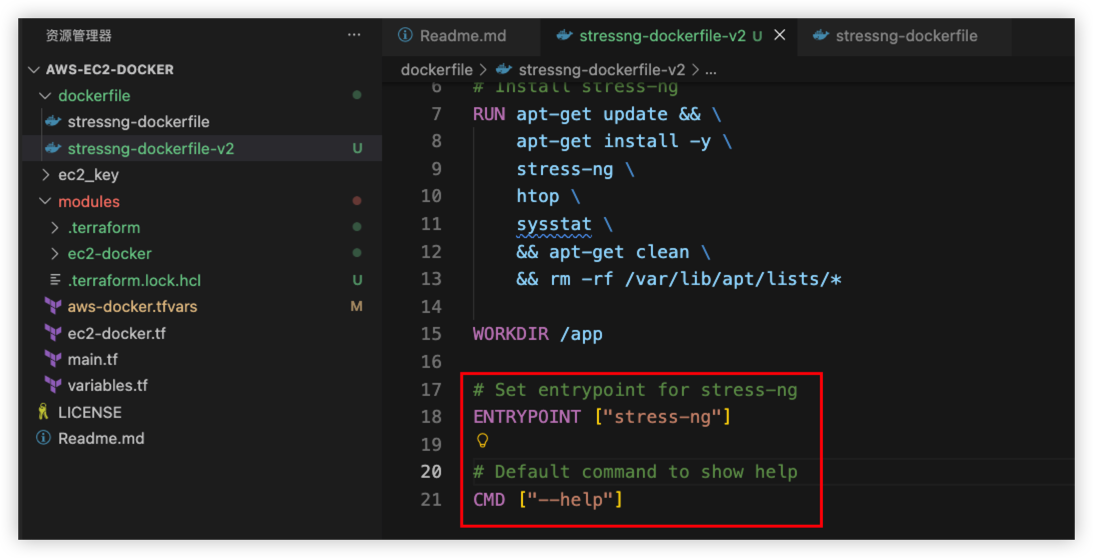This screenshot has height=558, width=1093.
Task: Expand the ec2_key folder
Action: 45,175
